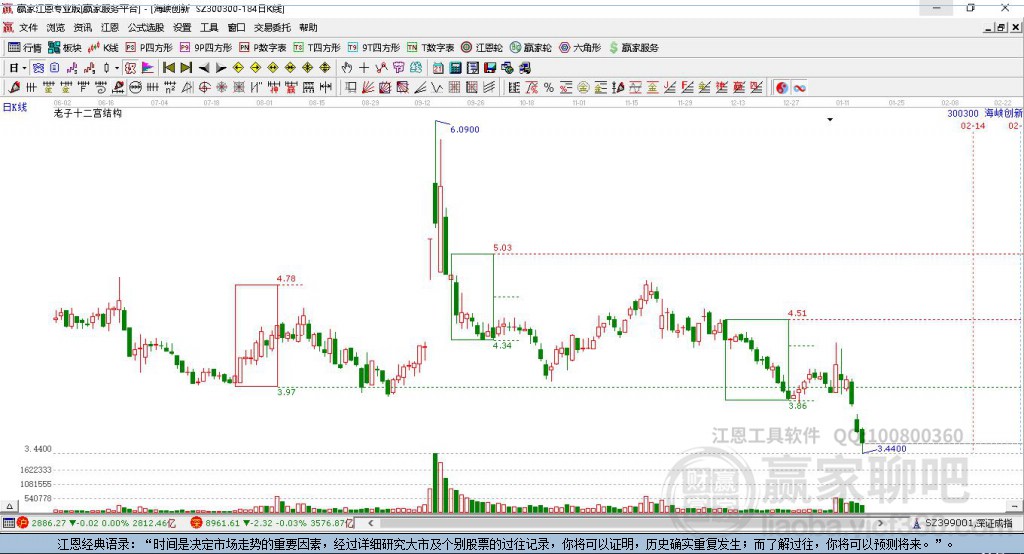Image resolution: width=1024 pixels, height=554 pixels.
Task: Open the T四方形 tool
Action: (x=317, y=48)
